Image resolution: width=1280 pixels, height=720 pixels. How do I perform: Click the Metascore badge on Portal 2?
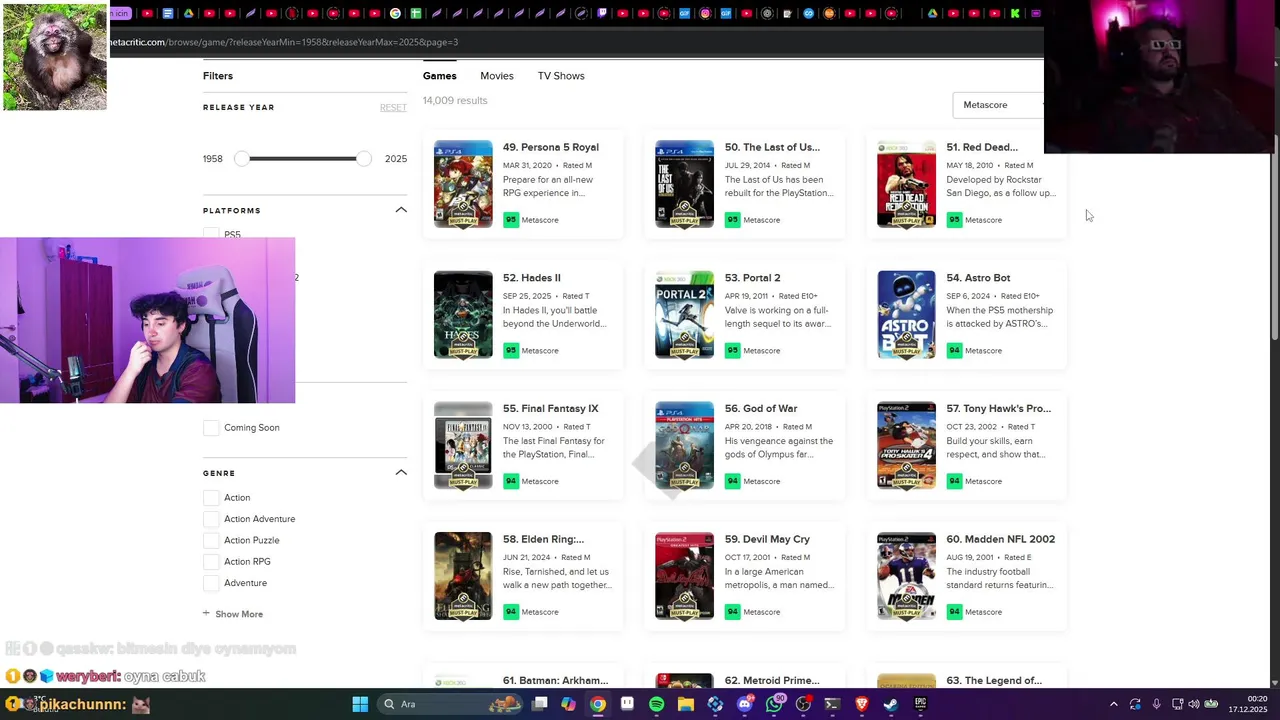(x=733, y=351)
